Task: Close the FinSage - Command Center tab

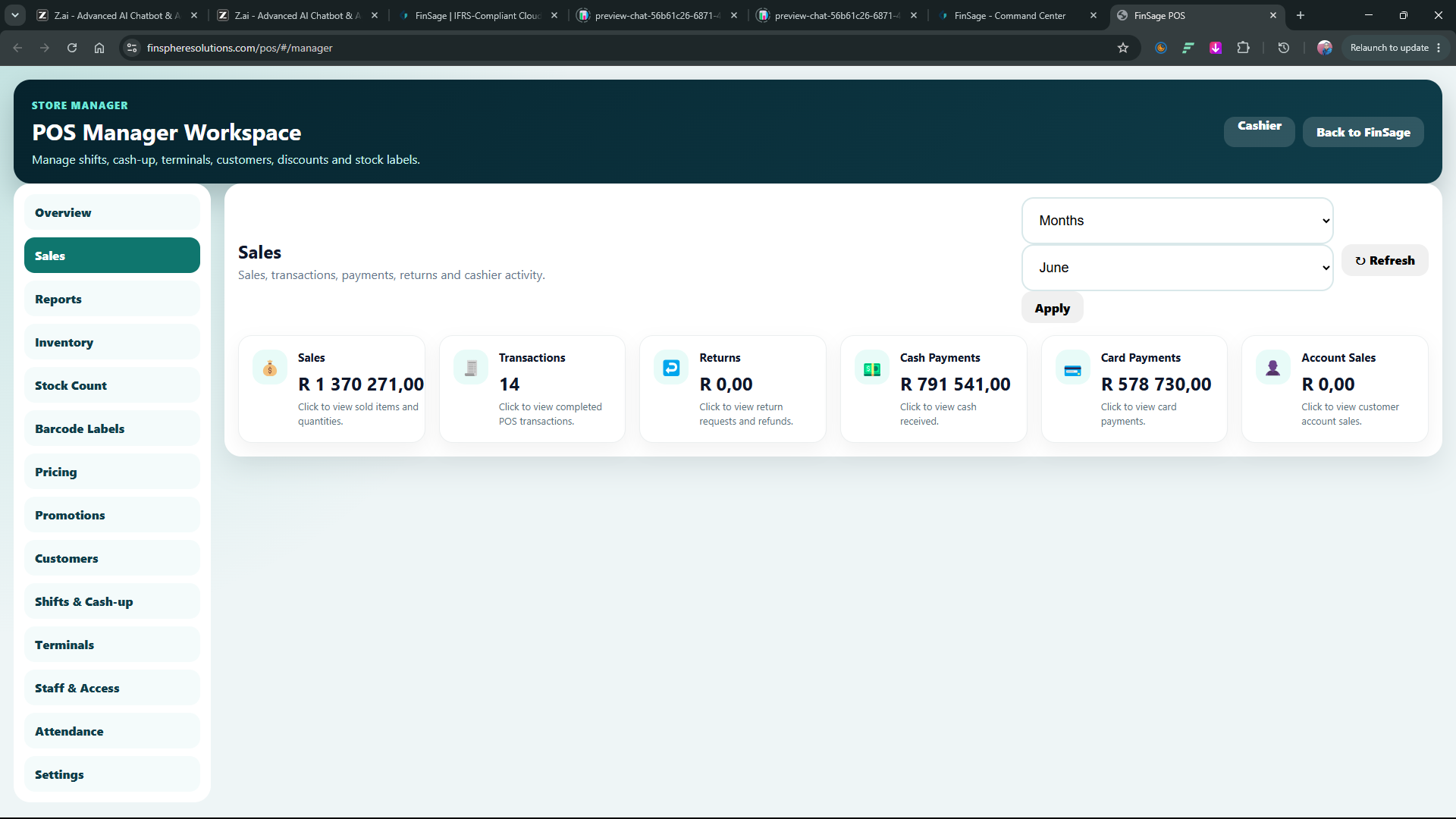Action: [x=1094, y=15]
